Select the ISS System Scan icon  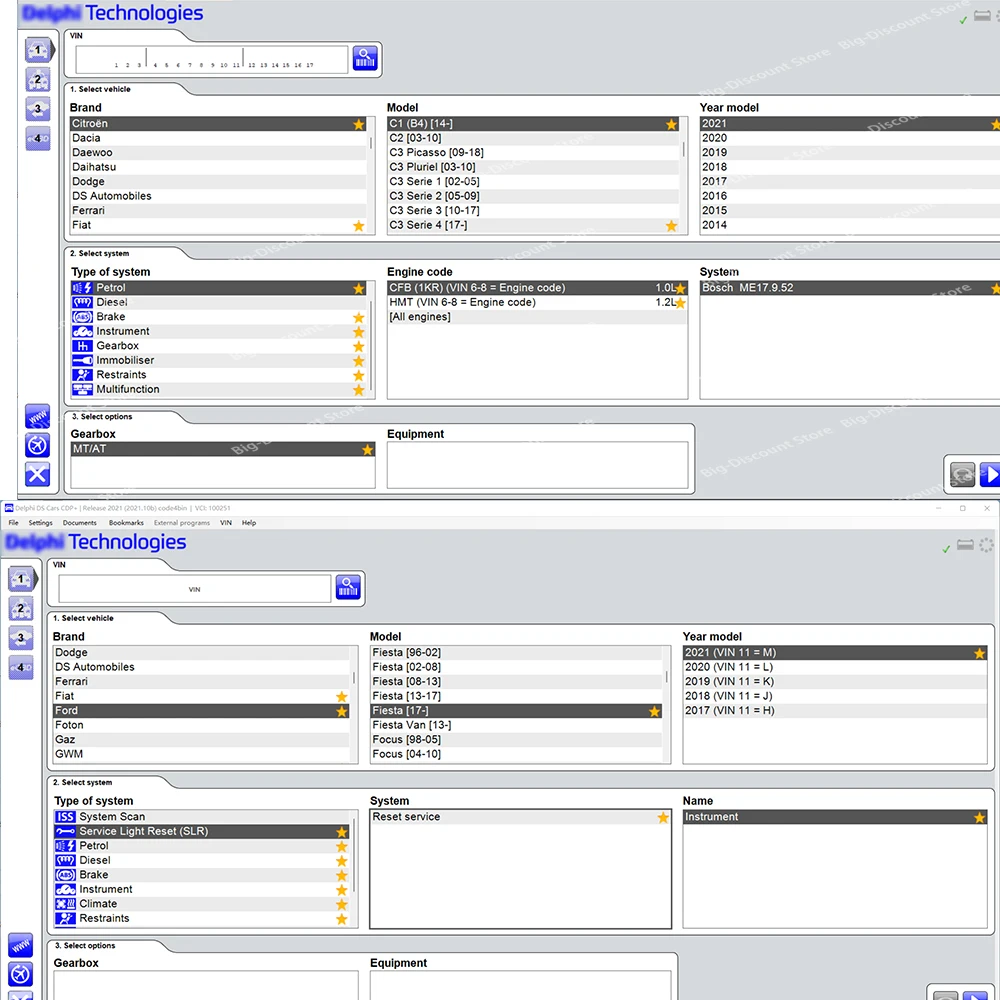point(65,817)
